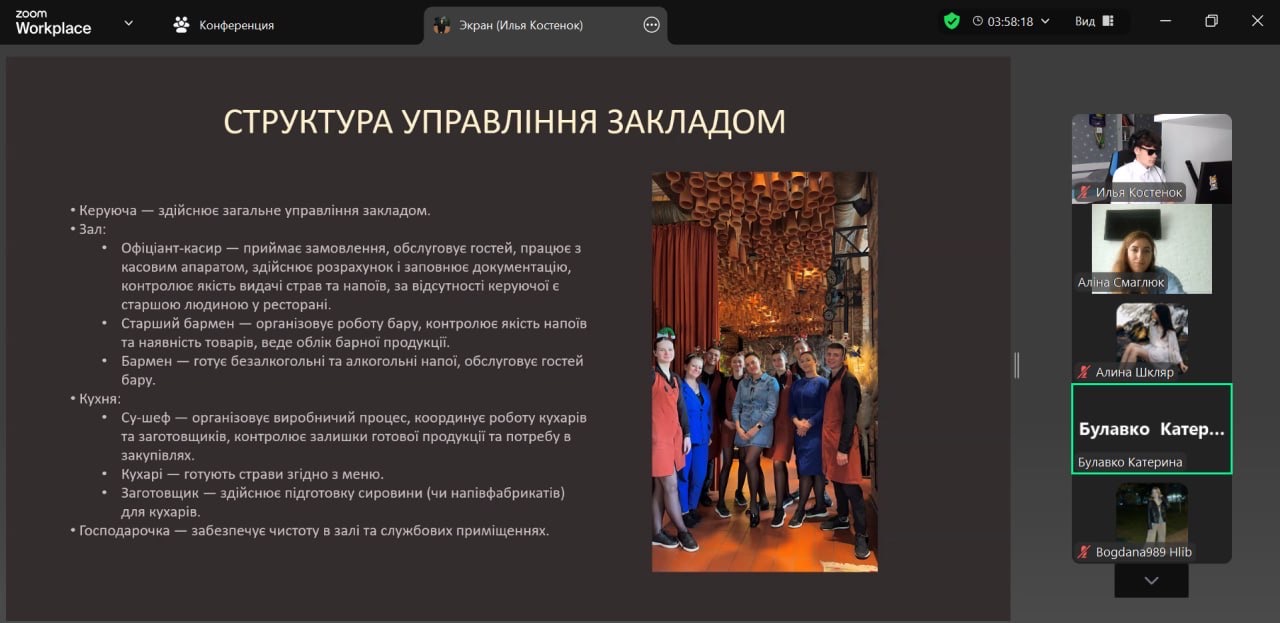
Task: Select Аліна Смаглюк video thumbnail
Action: tap(1152, 249)
